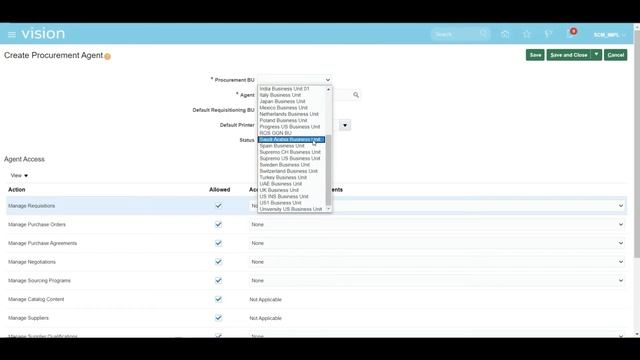Screen dimensions: 640x360
Task: Click the search magnifier in the header
Action: pos(483,34)
